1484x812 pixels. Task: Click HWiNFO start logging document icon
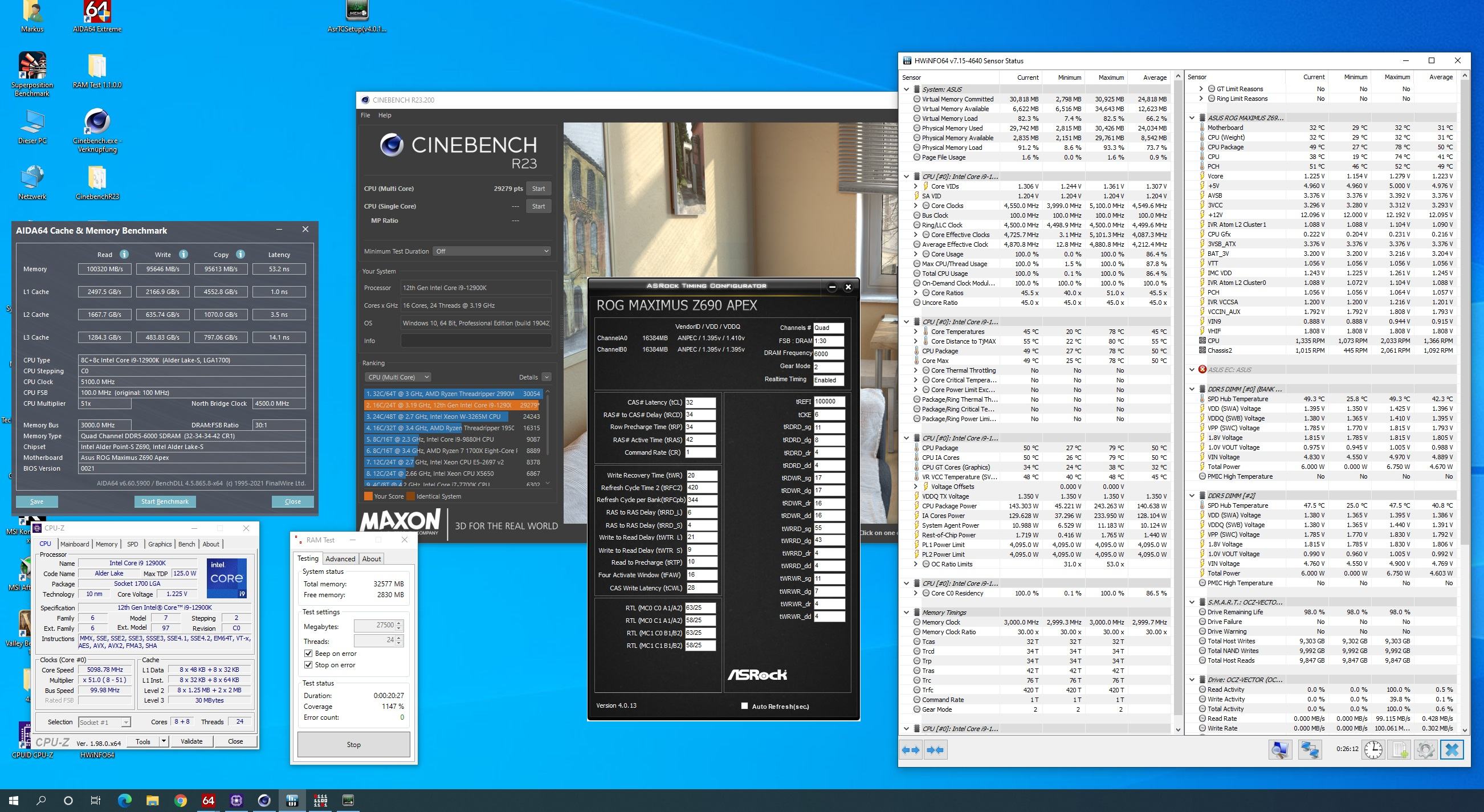[x=1400, y=750]
